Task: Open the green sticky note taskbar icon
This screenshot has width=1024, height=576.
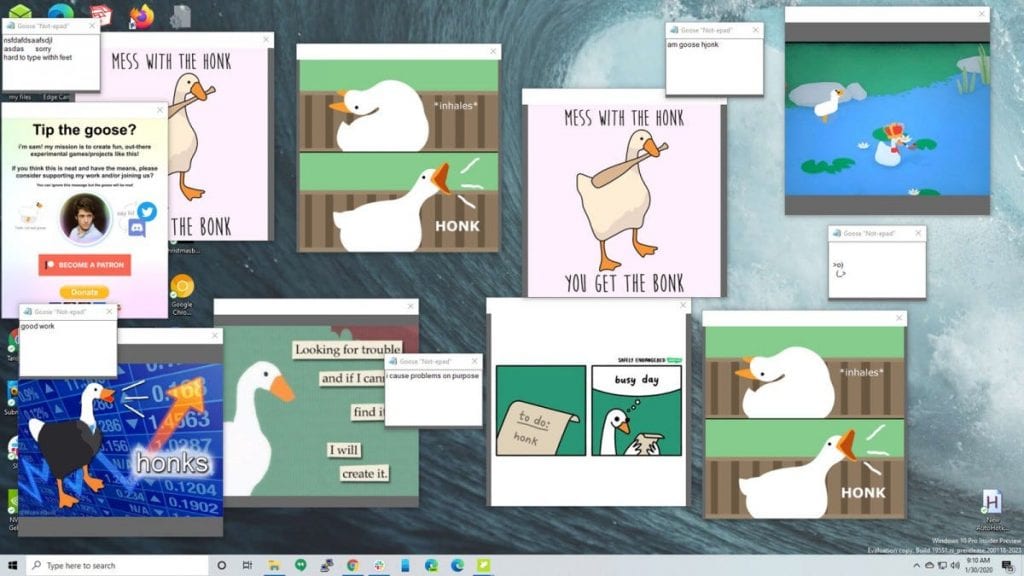Action: pos(483,565)
